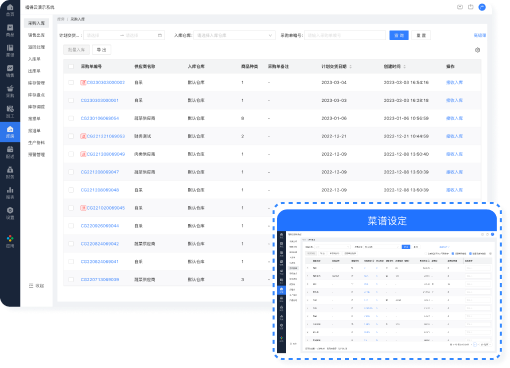
Task: Select 销售出库 in the side submenu
Action: coord(36,35)
